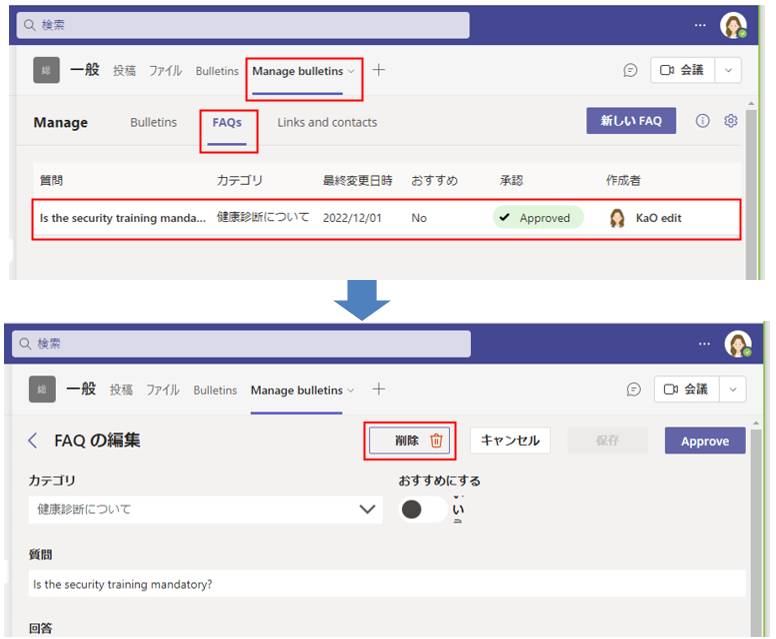Click the bottom window's team icon beside 一般

(42, 389)
